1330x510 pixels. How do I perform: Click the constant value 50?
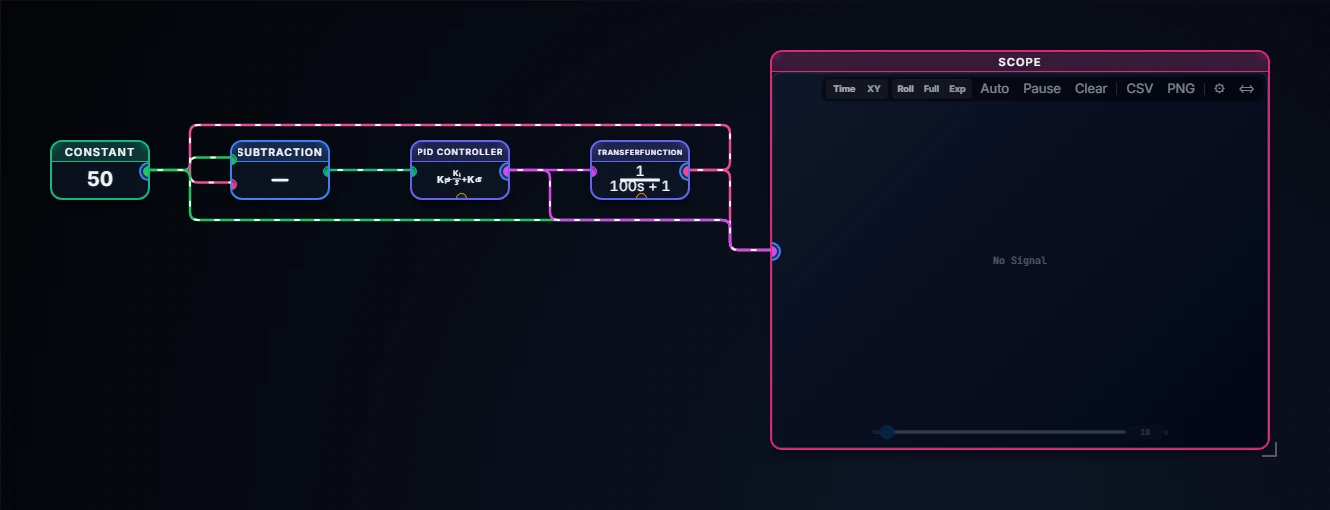(x=100, y=180)
